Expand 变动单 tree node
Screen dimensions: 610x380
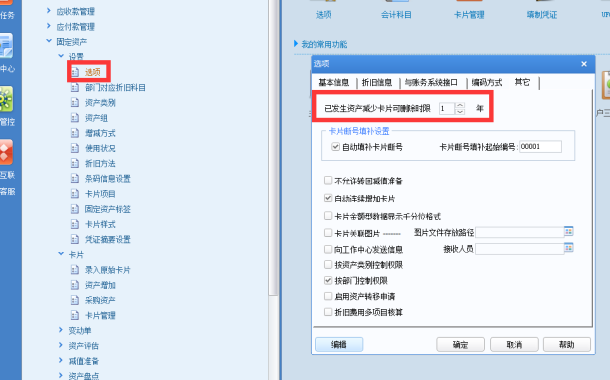(x=61, y=330)
